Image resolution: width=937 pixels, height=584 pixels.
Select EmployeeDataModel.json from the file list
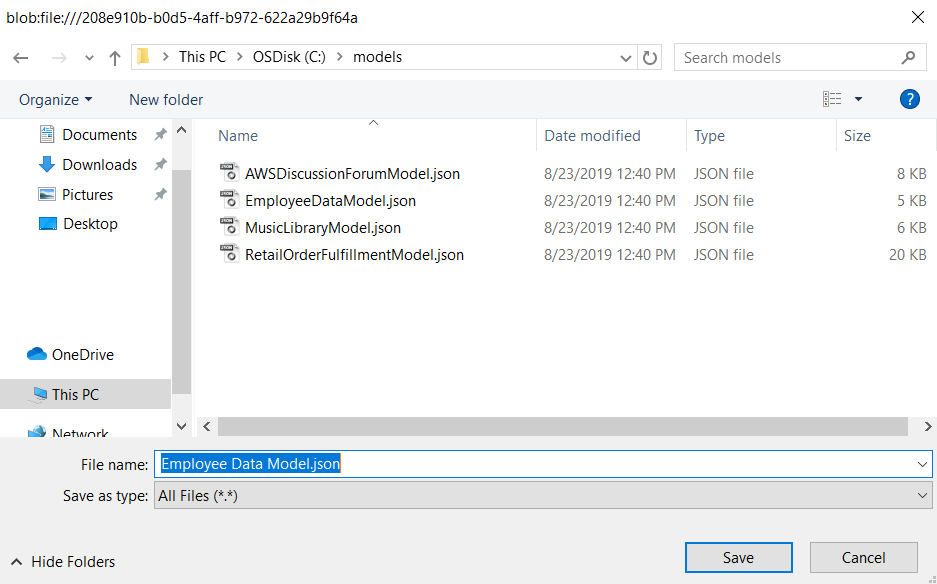[330, 200]
